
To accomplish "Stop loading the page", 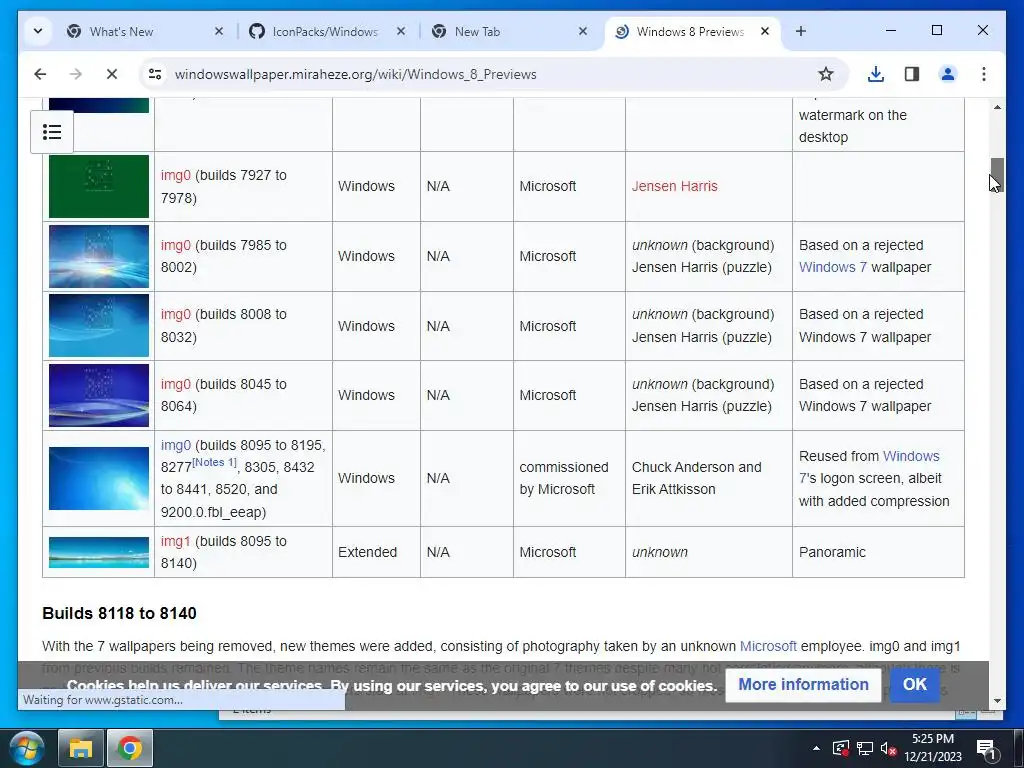I will (112, 74).
